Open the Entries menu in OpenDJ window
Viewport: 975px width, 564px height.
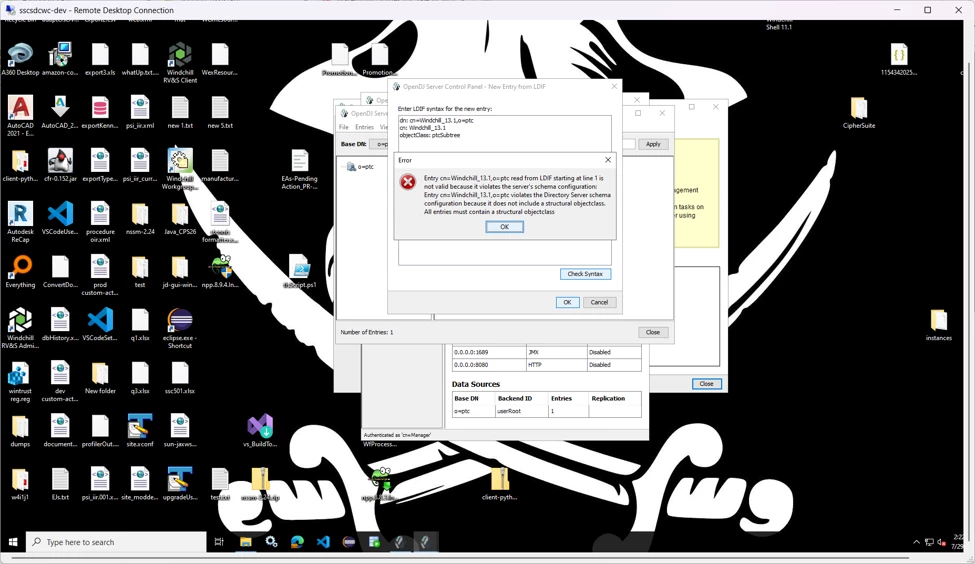pyautogui.click(x=364, y=127)
